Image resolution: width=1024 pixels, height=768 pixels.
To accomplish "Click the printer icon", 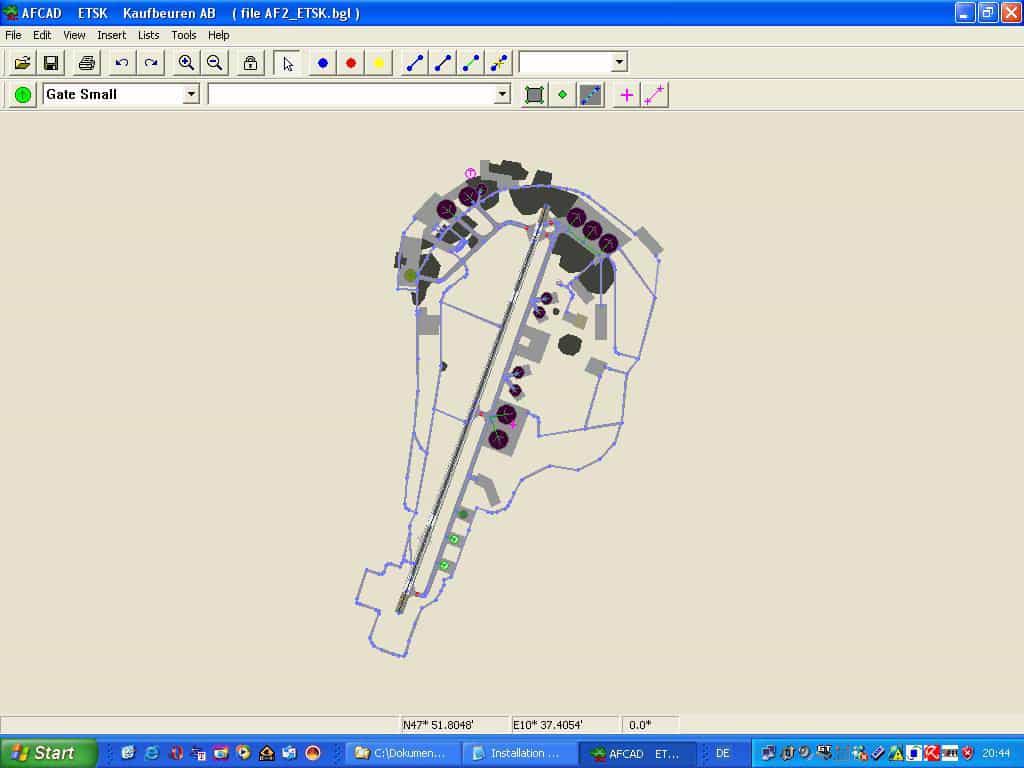I will click(86, 63).
